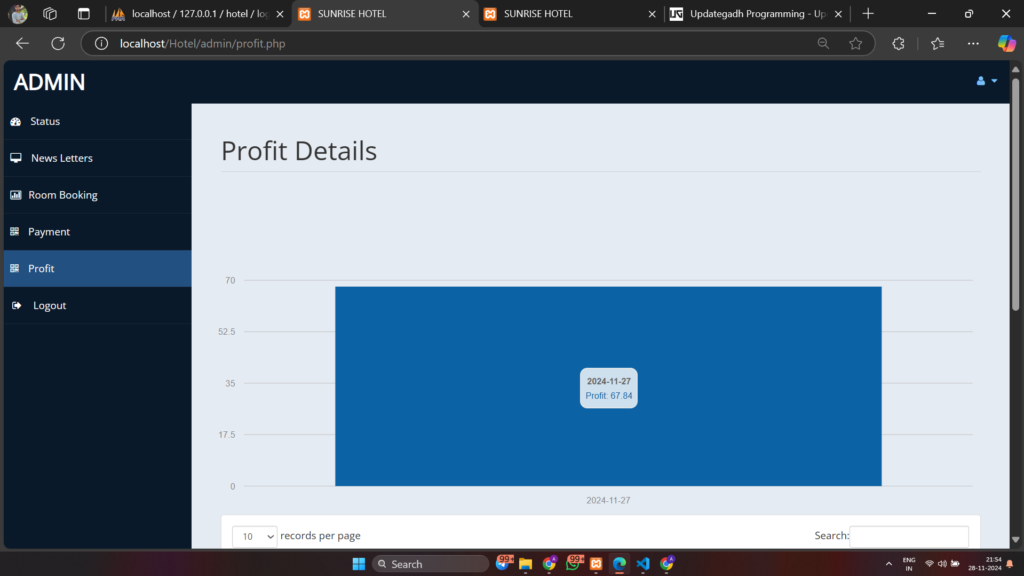This screenshot has width=1024, height=576.
Task: Select the Profit menu entry
Action: pos(97,268)
